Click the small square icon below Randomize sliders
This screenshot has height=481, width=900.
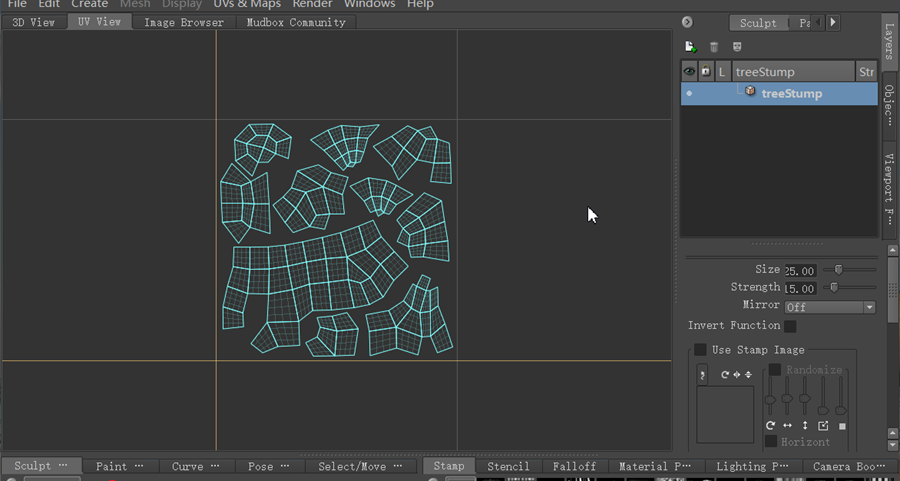(x=842, y=426)
